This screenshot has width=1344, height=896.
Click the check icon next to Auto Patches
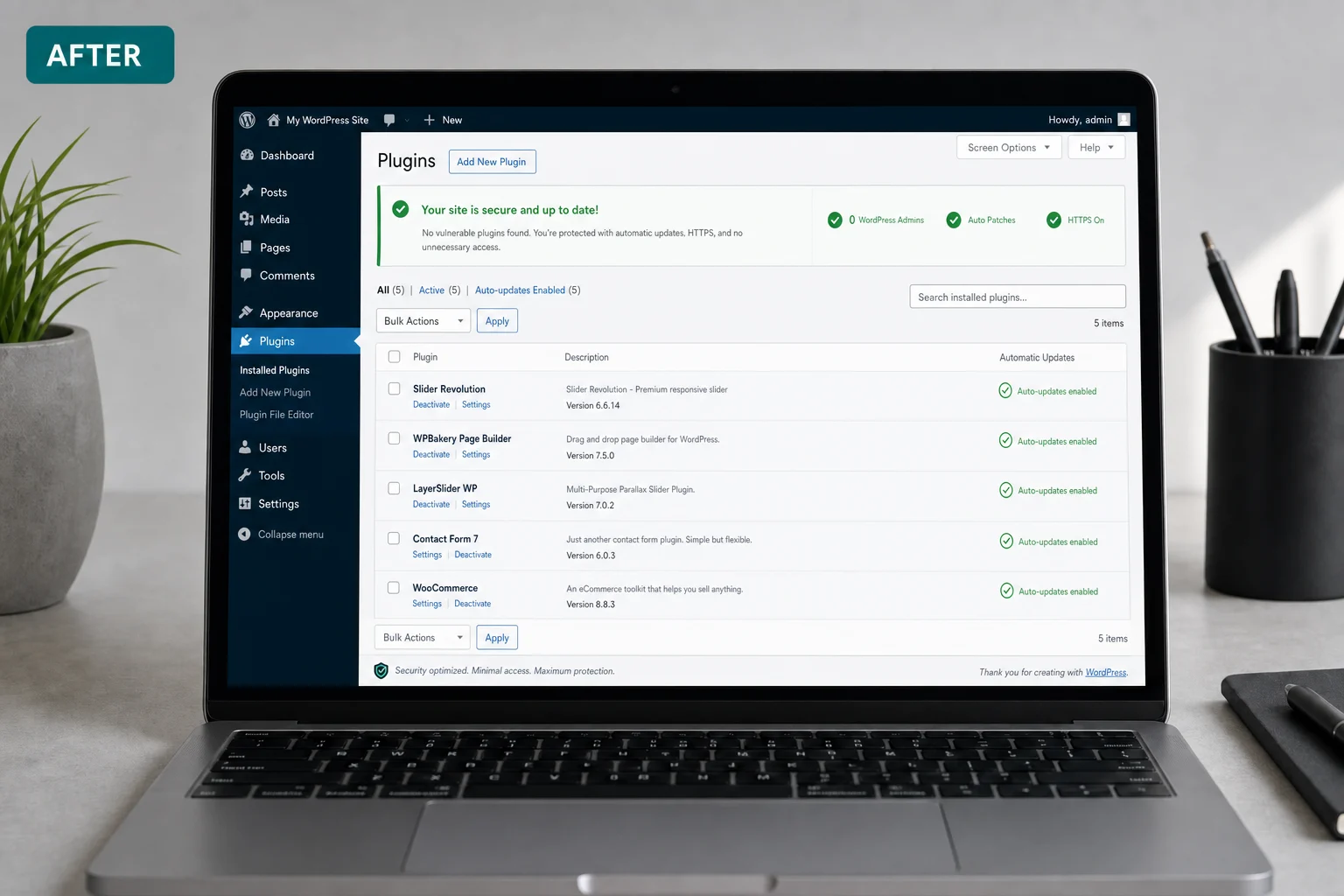click(954, 220)
